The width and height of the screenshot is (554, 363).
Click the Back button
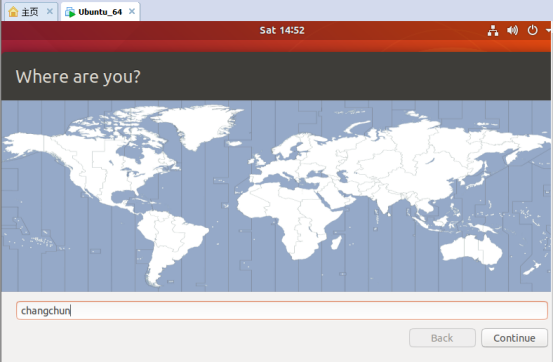(442, 338)
